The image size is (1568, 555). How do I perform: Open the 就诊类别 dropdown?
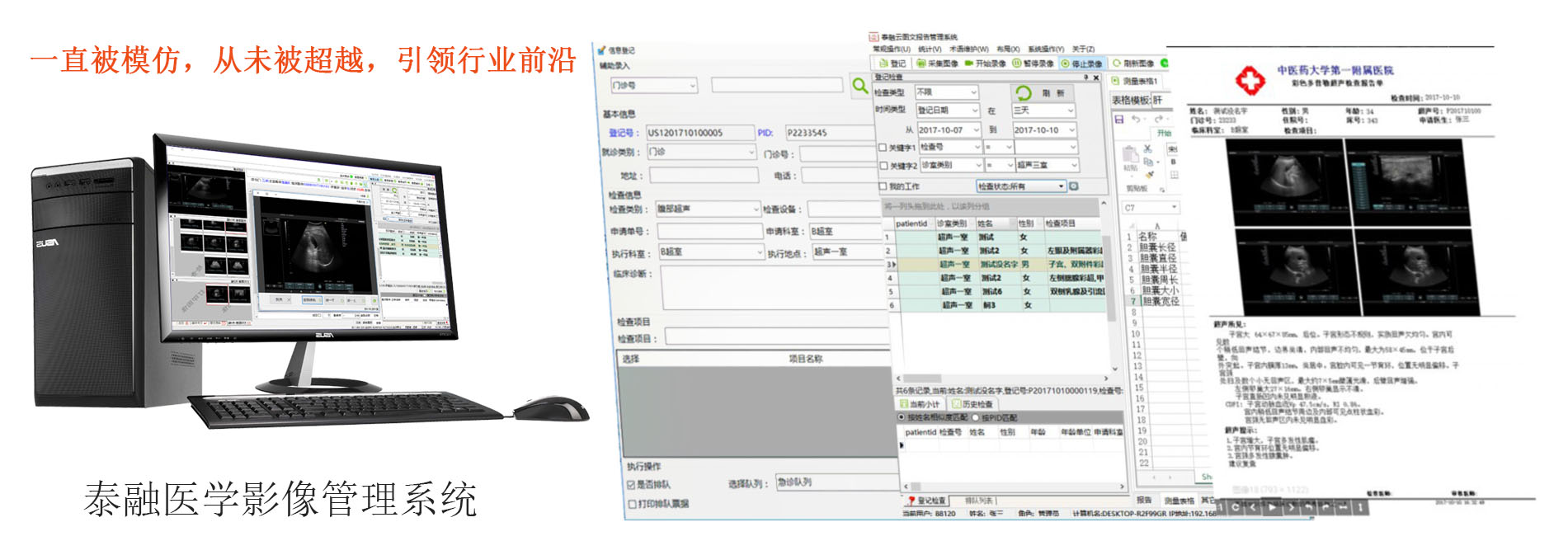[701, 153]
